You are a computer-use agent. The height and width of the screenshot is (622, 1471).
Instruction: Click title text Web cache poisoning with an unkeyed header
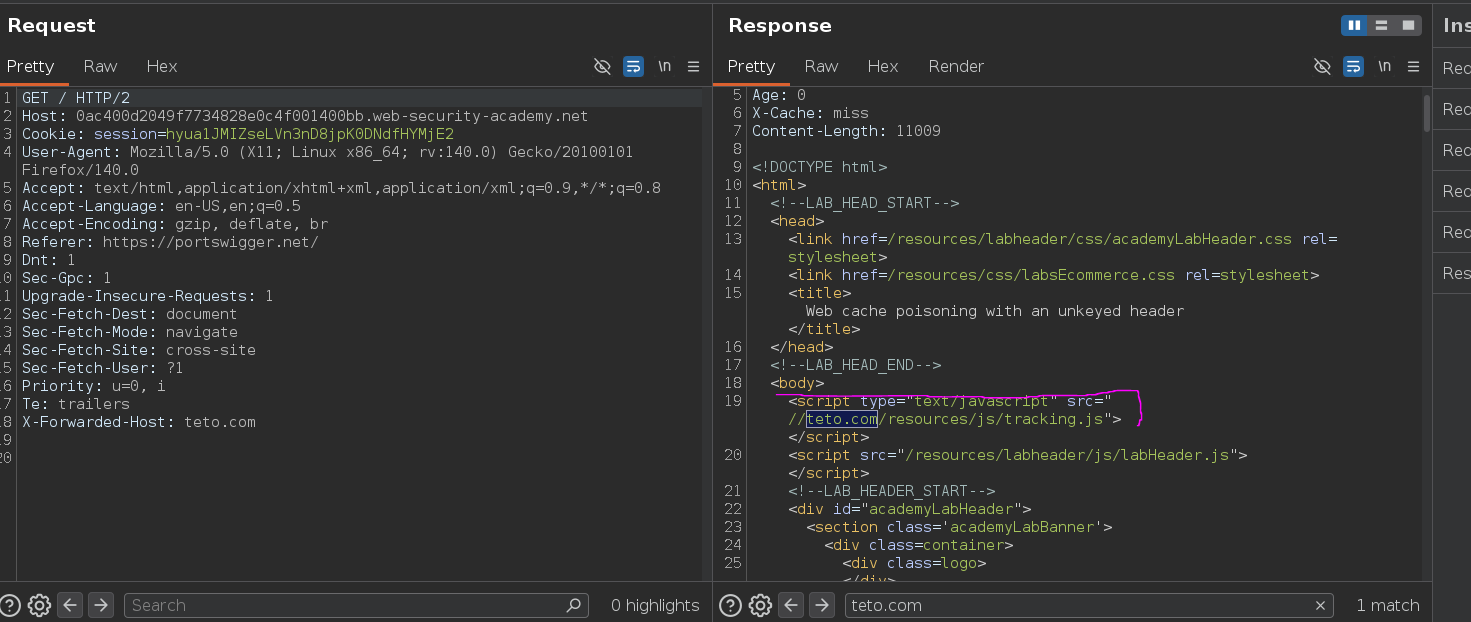pos(995,311)
